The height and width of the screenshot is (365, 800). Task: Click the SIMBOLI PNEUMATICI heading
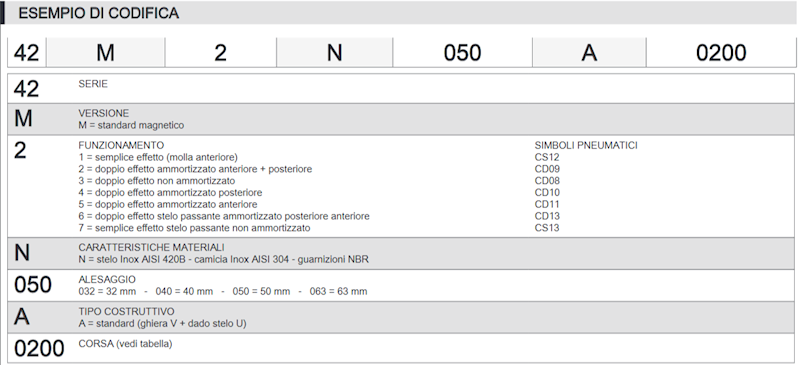tap(586, 145)
